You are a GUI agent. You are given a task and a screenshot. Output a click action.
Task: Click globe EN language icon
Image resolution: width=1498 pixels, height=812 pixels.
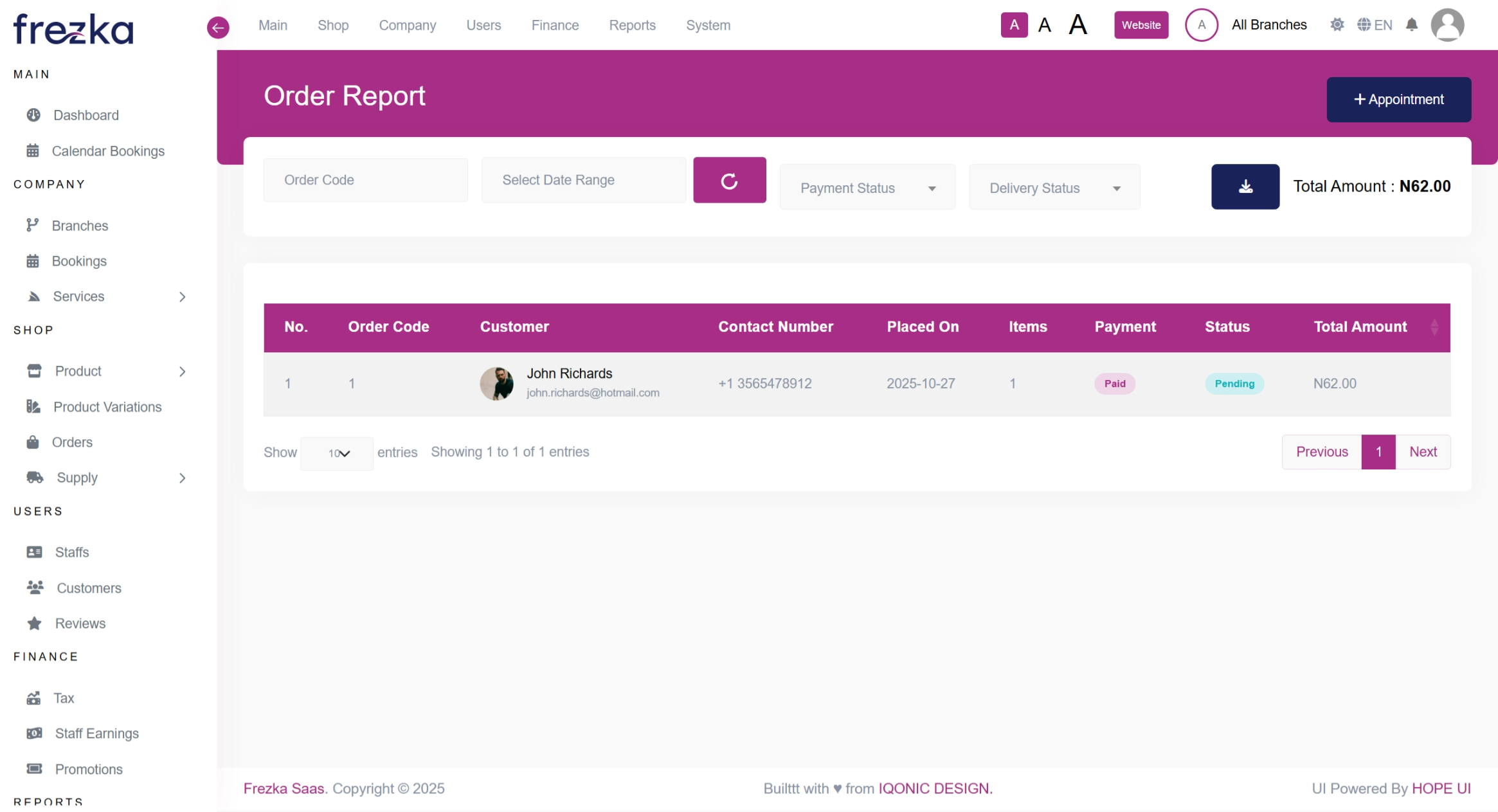coord(1374,25)
